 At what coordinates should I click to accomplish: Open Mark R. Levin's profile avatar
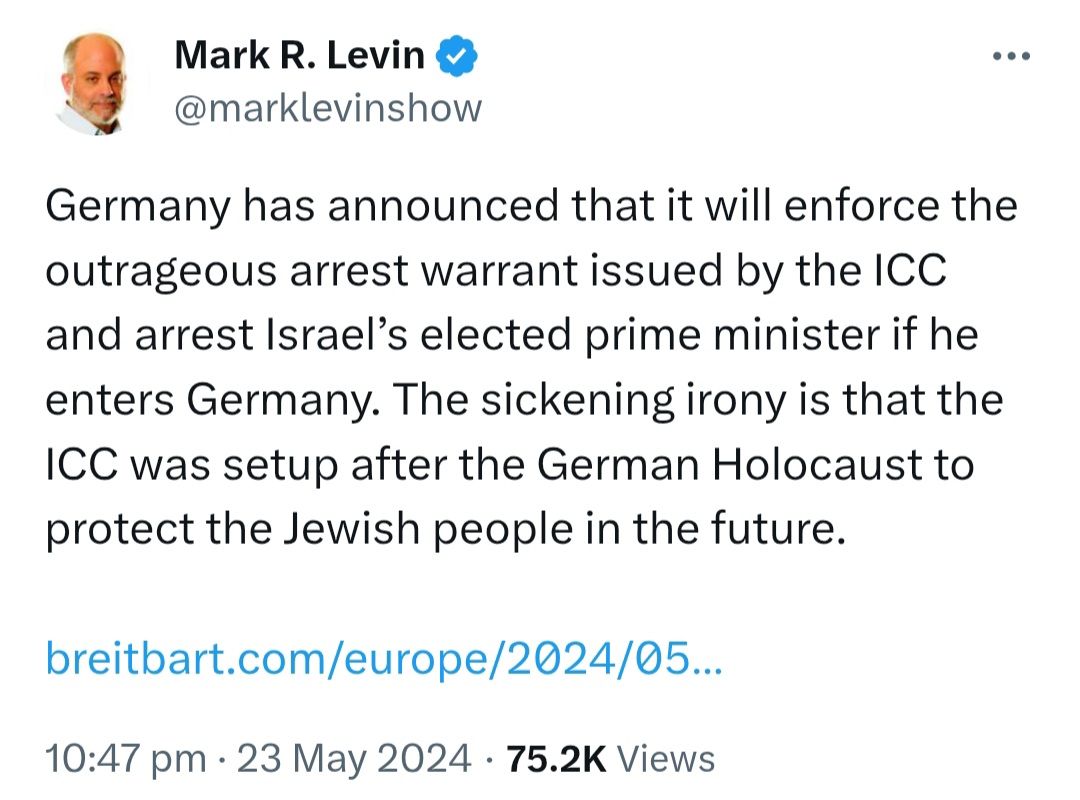[x=94, y=83]
